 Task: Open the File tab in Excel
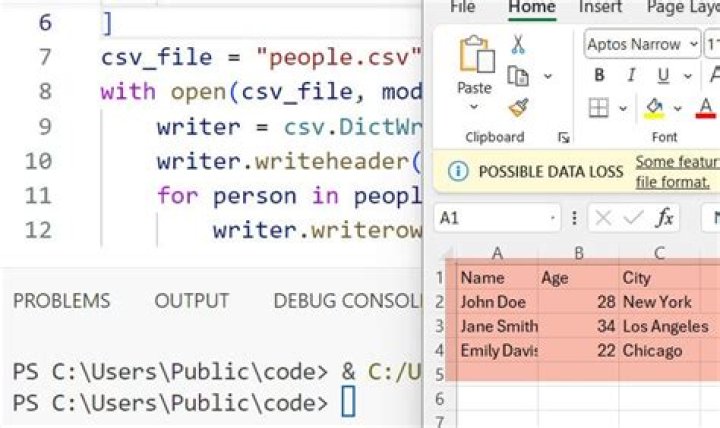coord(462,6)
